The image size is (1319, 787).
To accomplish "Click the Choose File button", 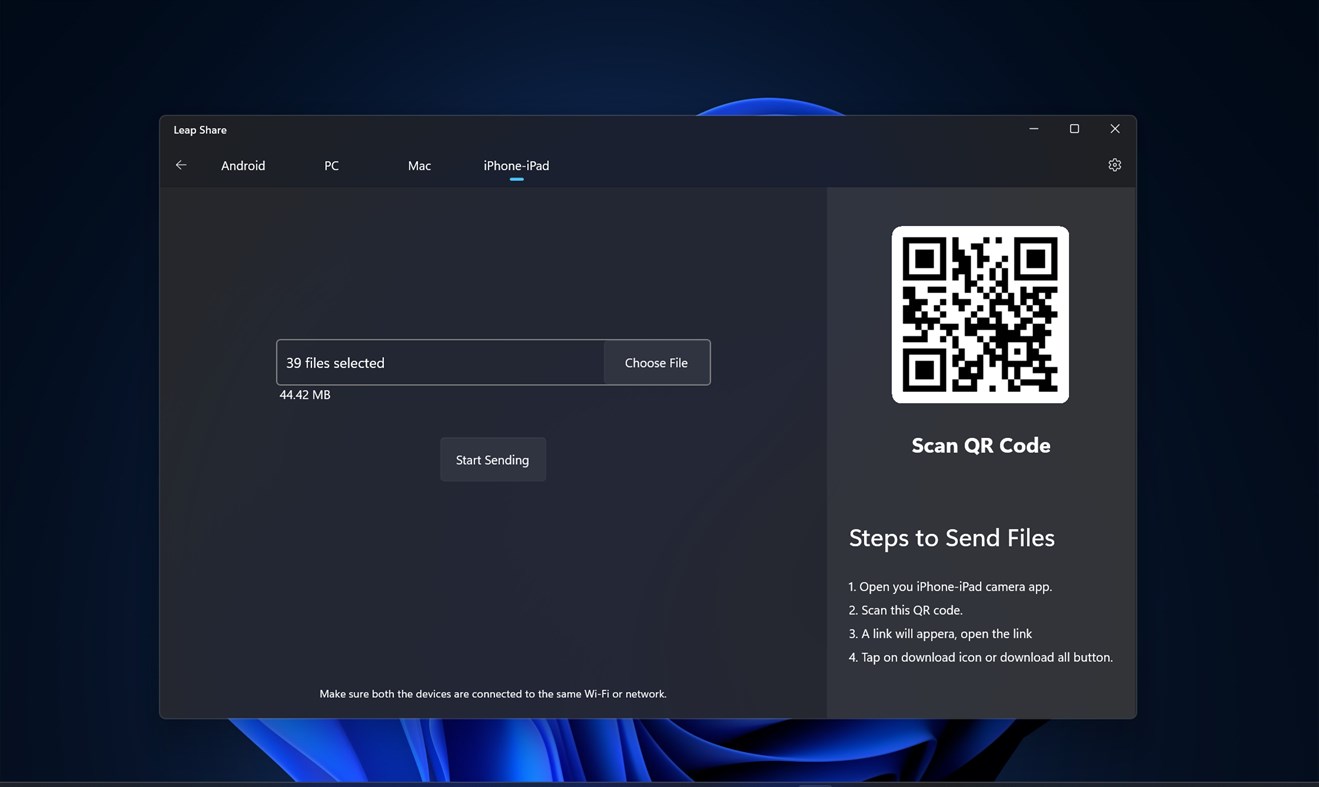I will click(x=655, y=362).
